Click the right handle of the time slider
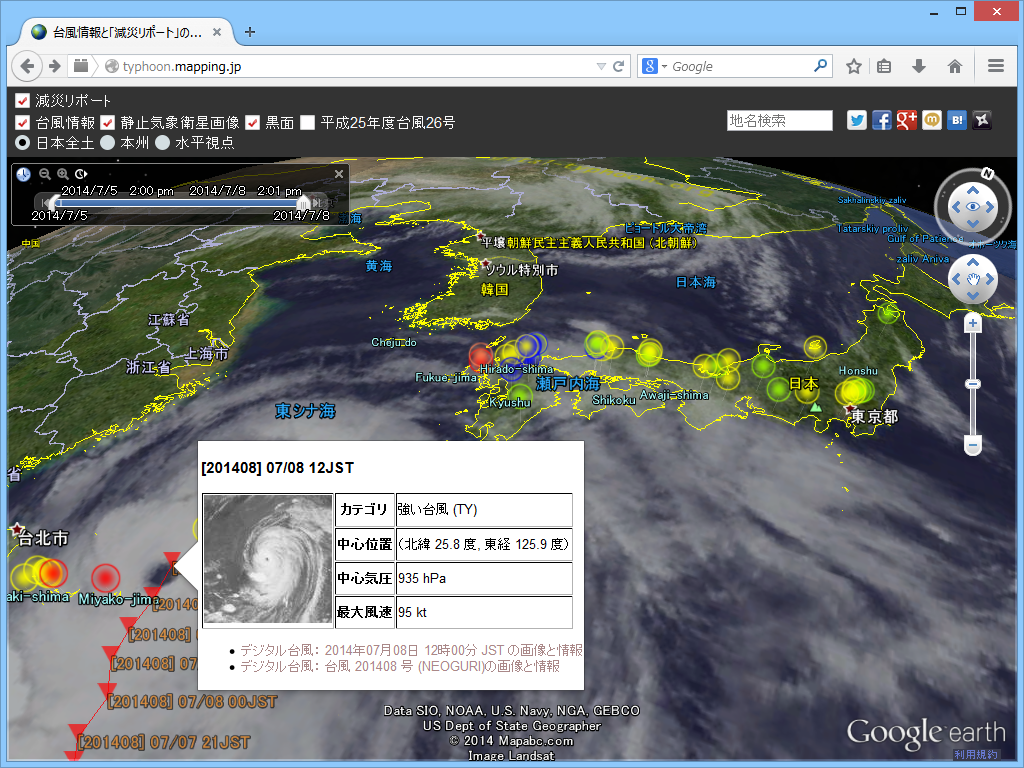 point(302,203)
